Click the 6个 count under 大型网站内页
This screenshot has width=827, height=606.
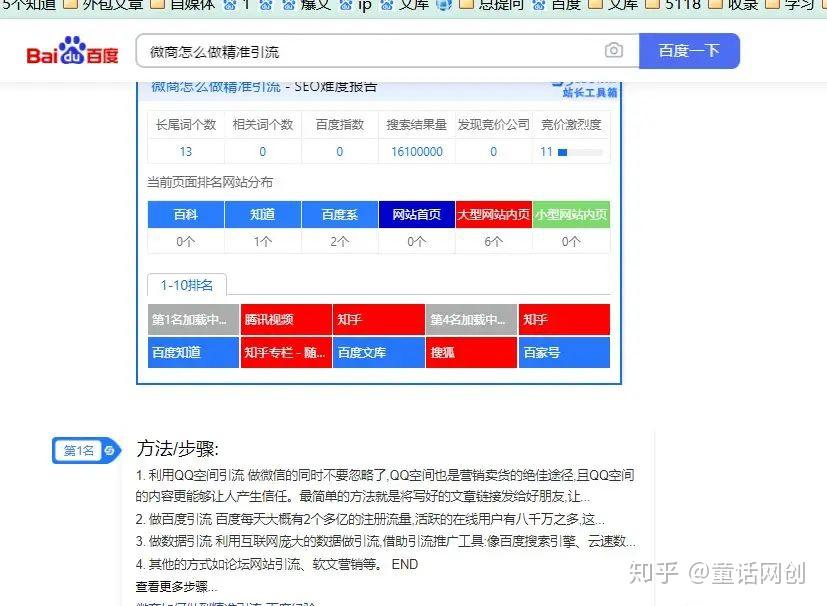click(494, 242)
